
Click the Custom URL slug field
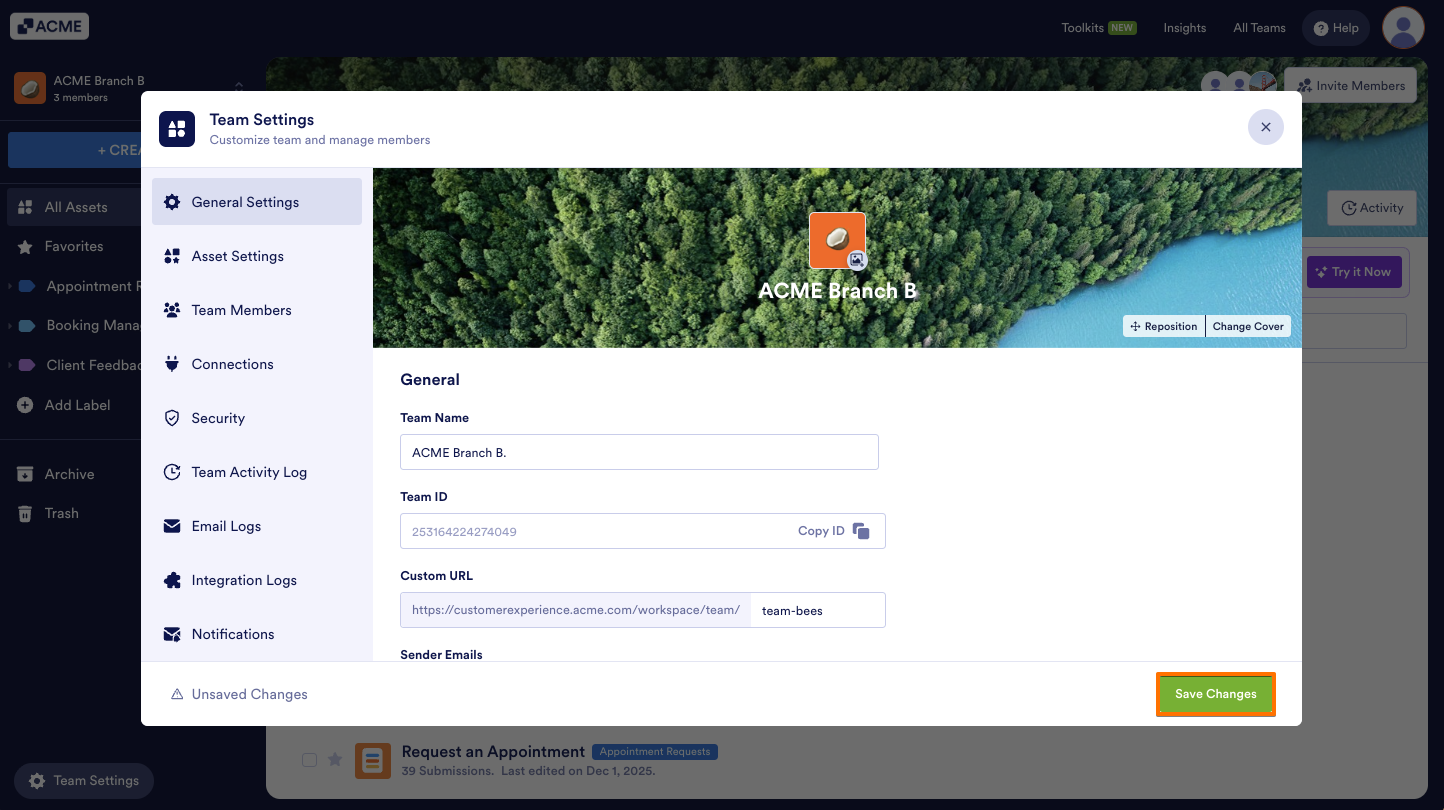click(817, 610)
